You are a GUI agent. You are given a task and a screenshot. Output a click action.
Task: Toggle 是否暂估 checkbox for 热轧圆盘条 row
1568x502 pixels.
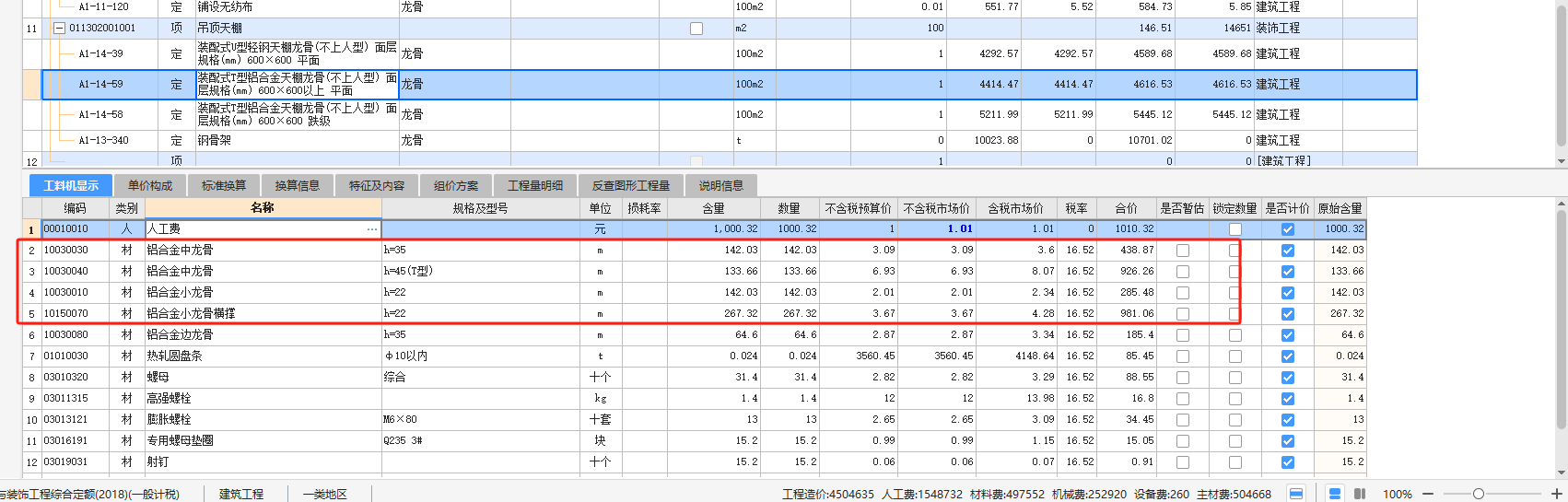(1183, 356)
